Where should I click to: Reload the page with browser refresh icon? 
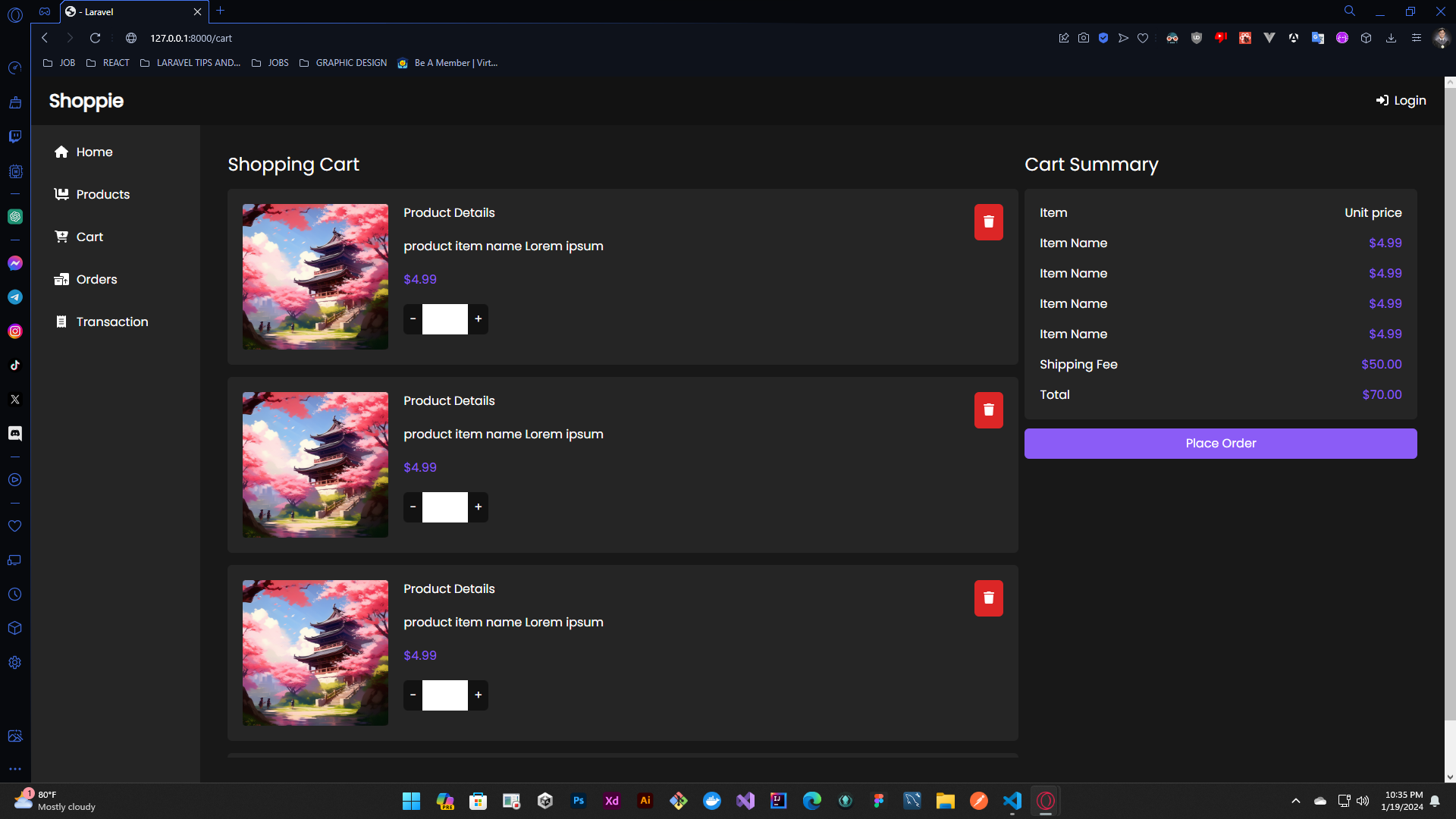(95, 38)
